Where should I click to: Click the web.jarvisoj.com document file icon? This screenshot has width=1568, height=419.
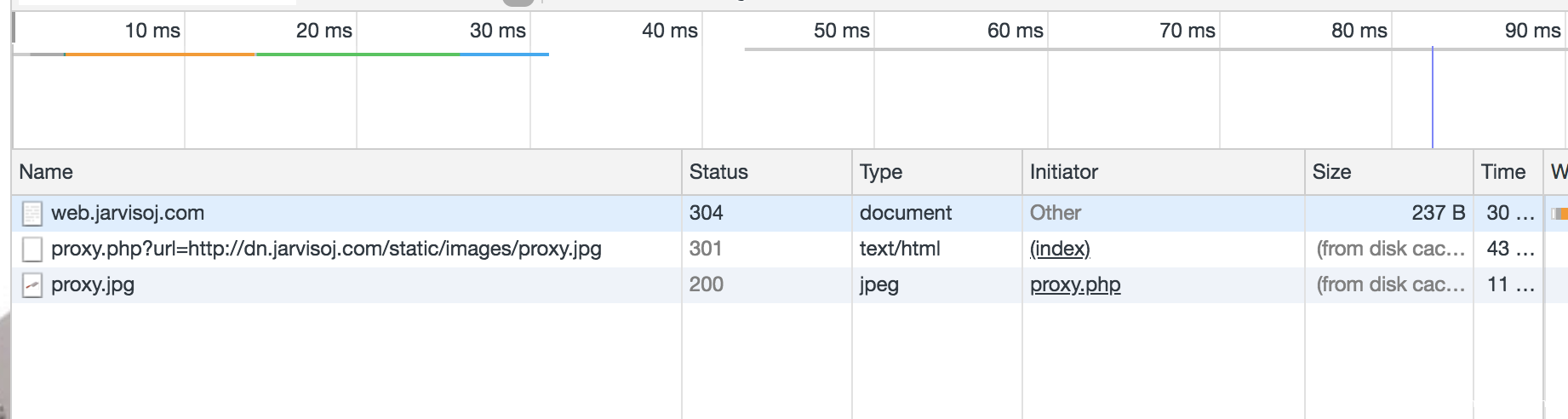pyautogui.click(x=32, y=213)
